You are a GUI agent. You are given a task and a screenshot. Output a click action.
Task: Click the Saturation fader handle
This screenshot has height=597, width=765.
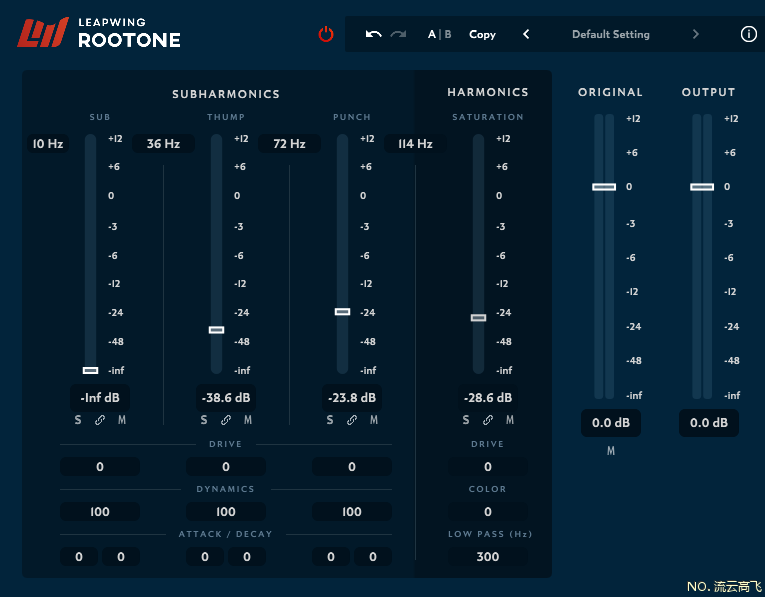[478, 318]
